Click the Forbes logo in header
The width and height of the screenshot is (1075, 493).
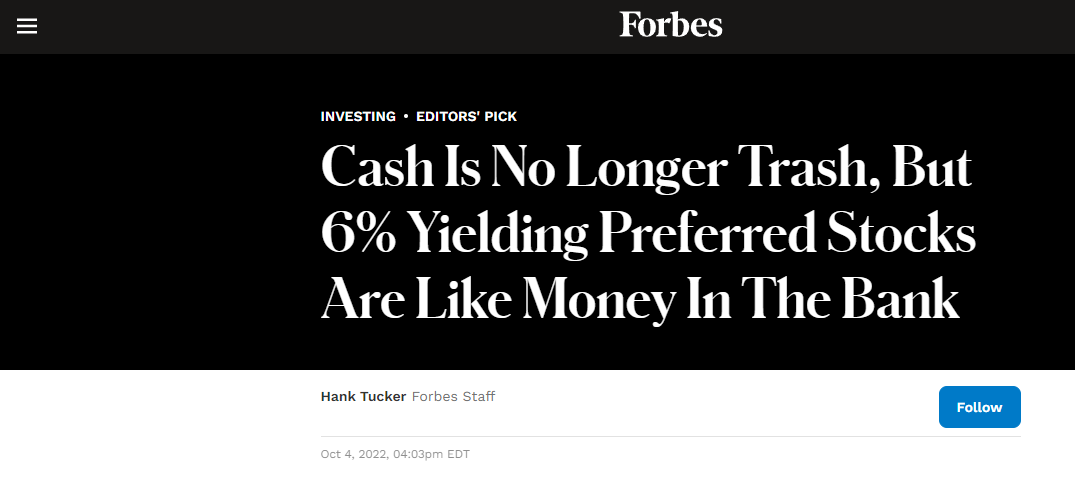670,25
